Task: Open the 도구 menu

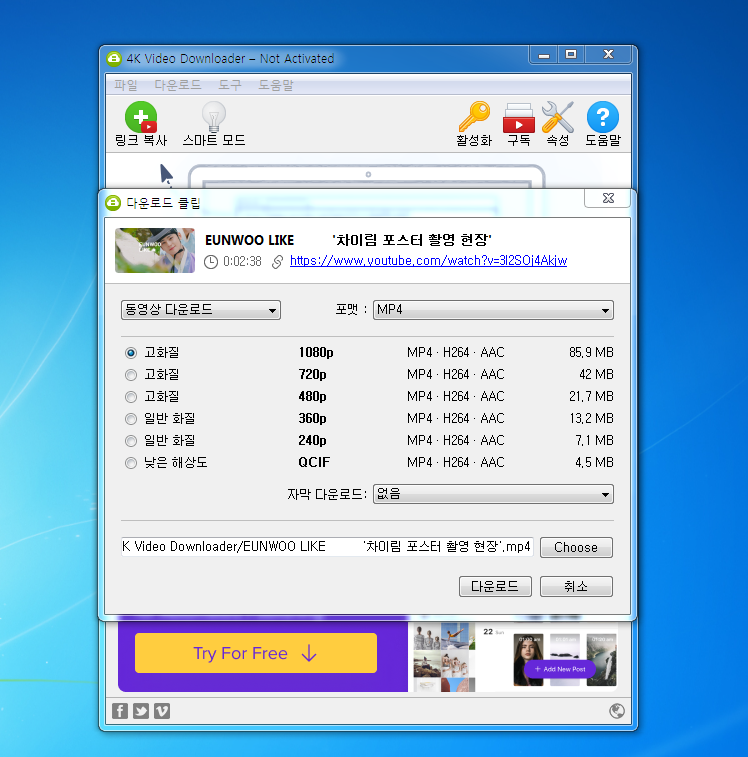Action: pos(229,85)
